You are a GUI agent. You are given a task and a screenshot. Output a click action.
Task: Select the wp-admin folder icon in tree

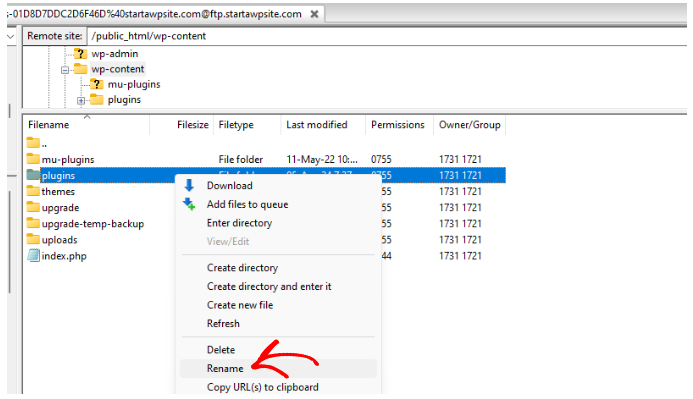tap(80, 54)
